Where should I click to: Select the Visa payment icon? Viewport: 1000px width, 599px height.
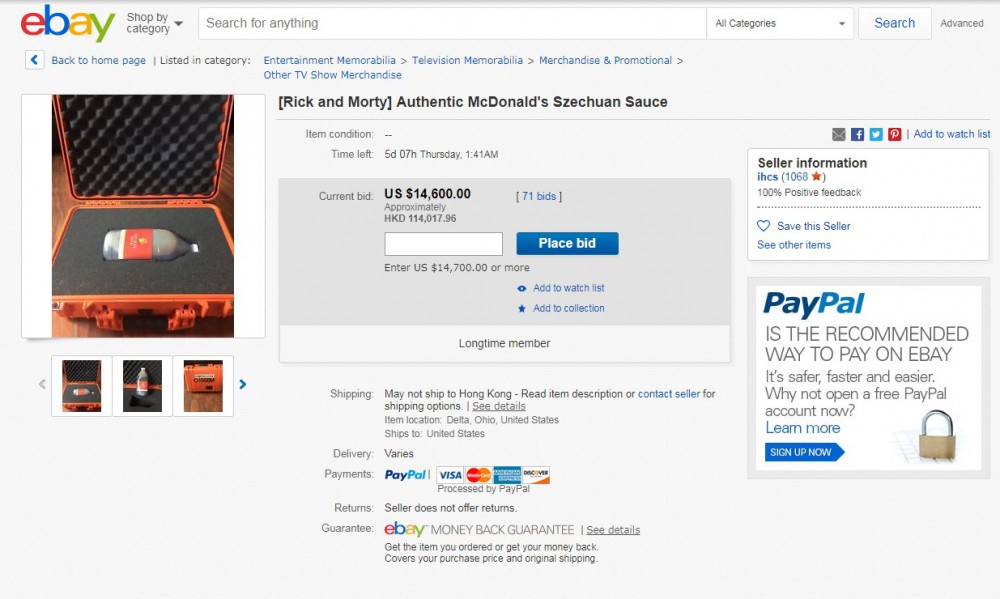point(451,474)
